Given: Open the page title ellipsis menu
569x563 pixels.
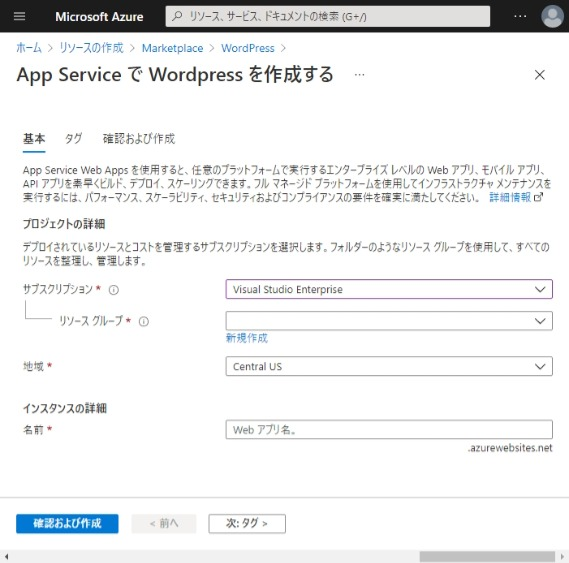Looking at the screenshot, I should click(359, 75).
